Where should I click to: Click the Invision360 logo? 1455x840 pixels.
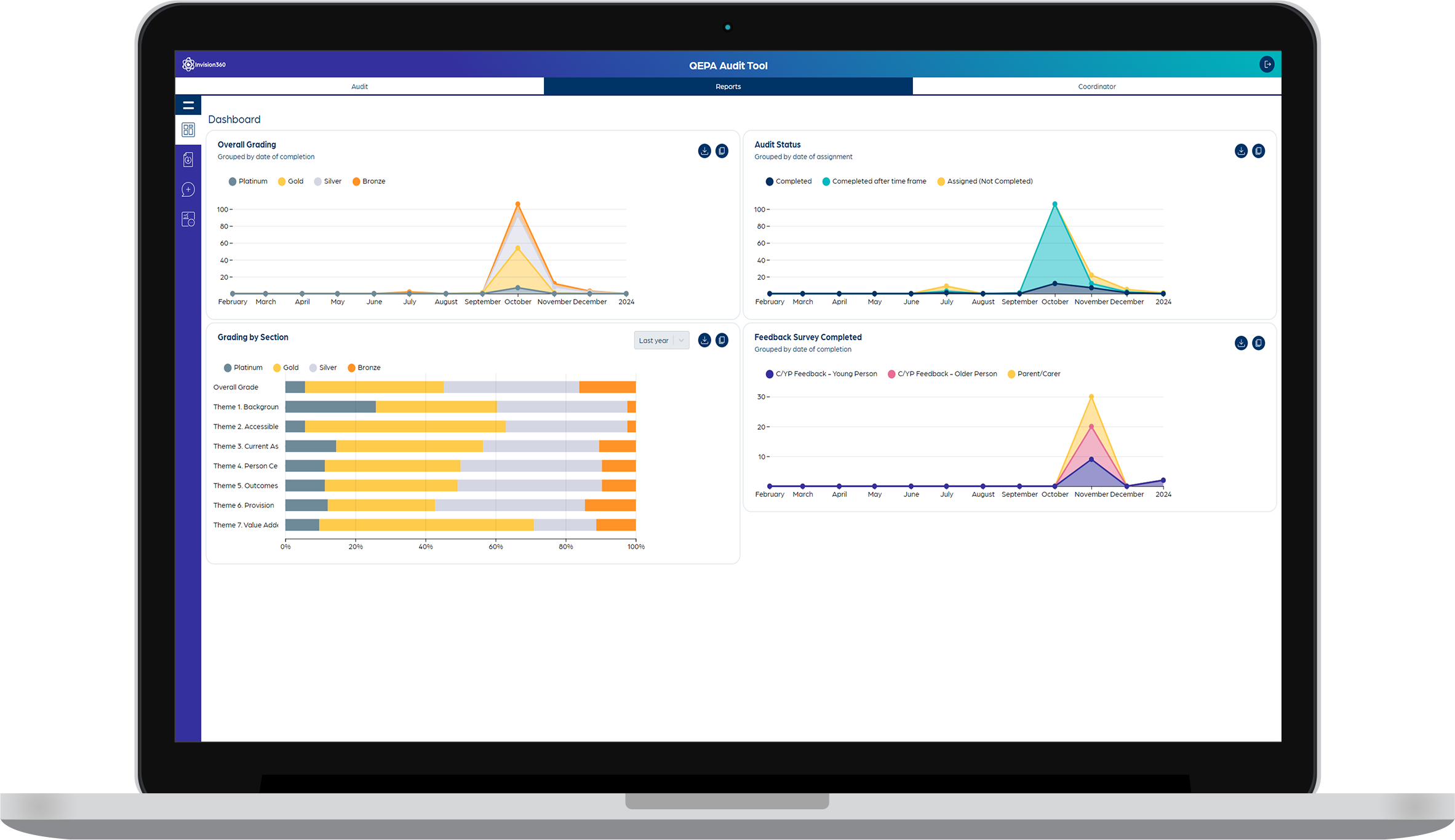[204, 65]
